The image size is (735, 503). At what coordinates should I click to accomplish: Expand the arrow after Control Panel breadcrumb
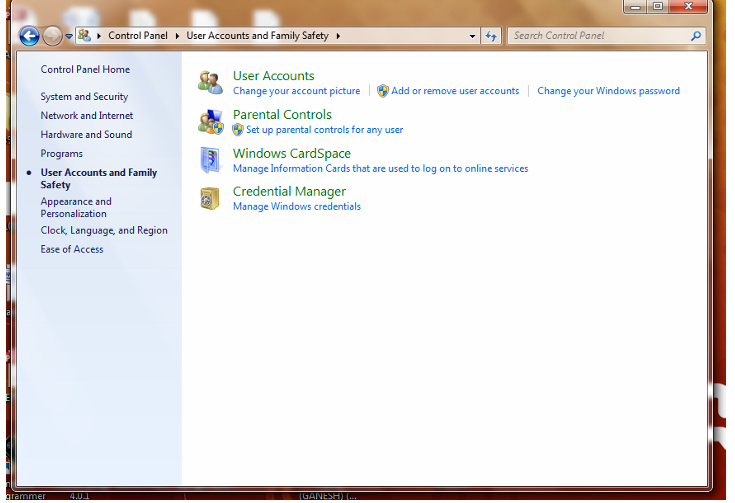pos(177,36)
